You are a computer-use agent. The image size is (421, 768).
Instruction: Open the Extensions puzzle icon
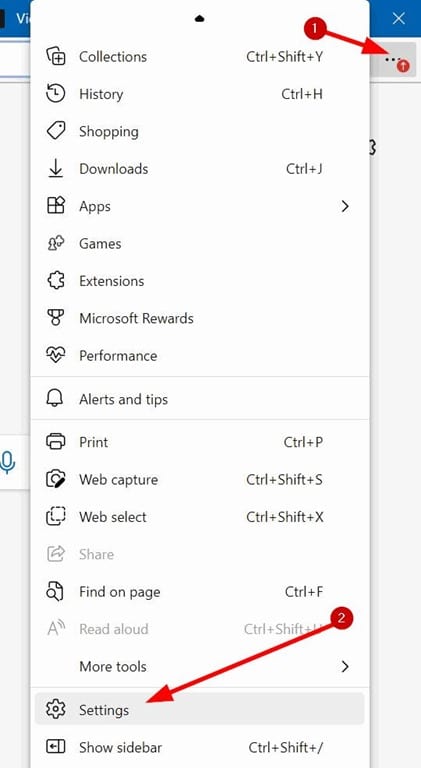click(x=55, y=281)
